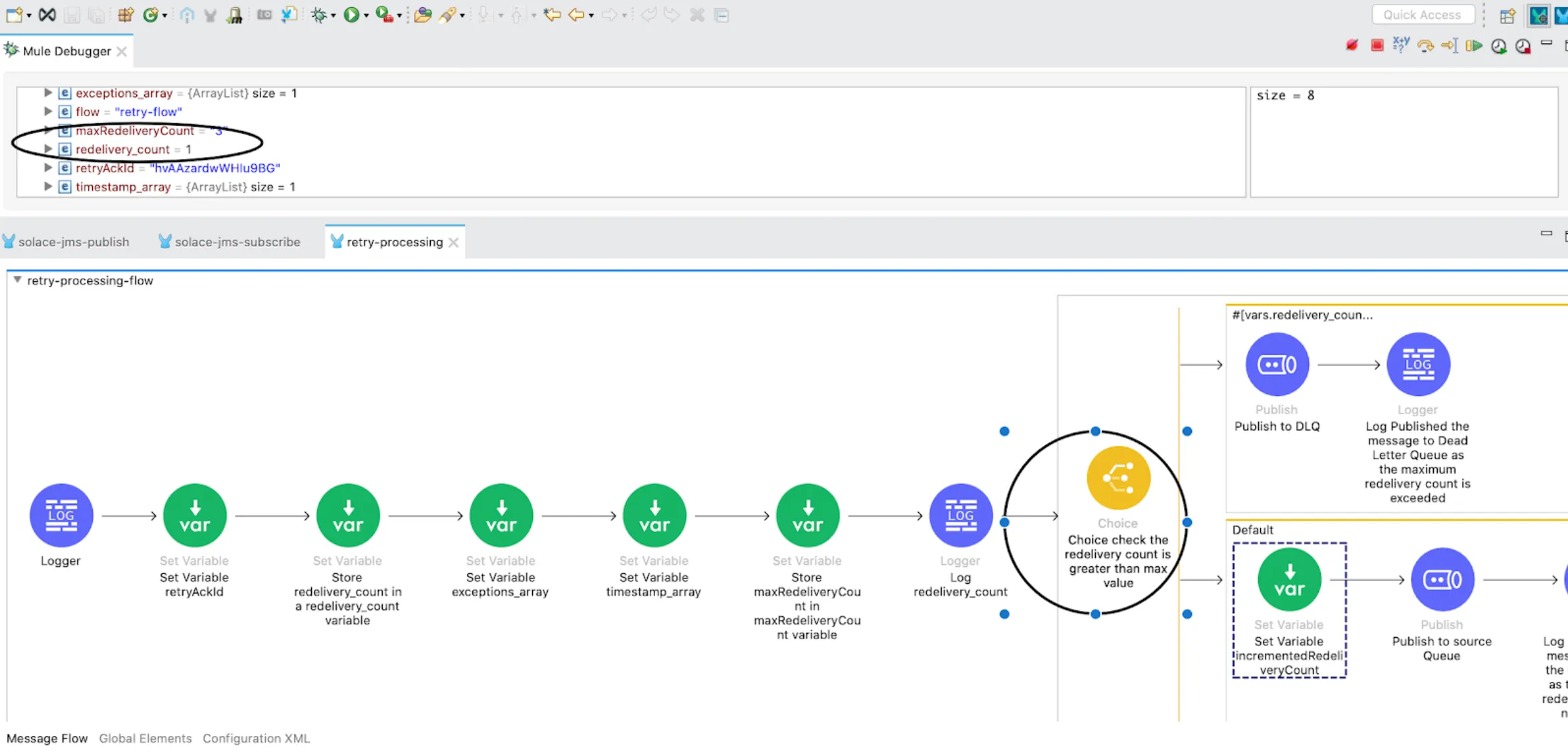The width and height of the screenshot is (1568, 752).
Task: Open the Evaluate DataWeave expression tool
Action: (x=1401, y=45)
